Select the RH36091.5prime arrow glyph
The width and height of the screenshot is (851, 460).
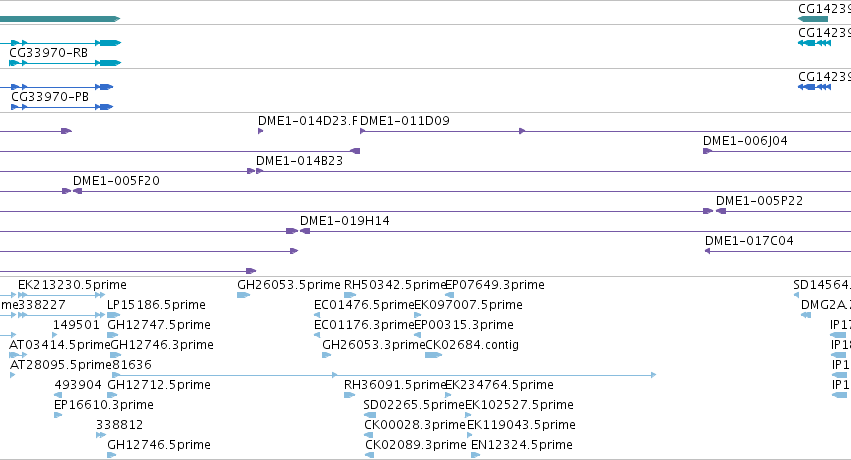coord(349,395)
